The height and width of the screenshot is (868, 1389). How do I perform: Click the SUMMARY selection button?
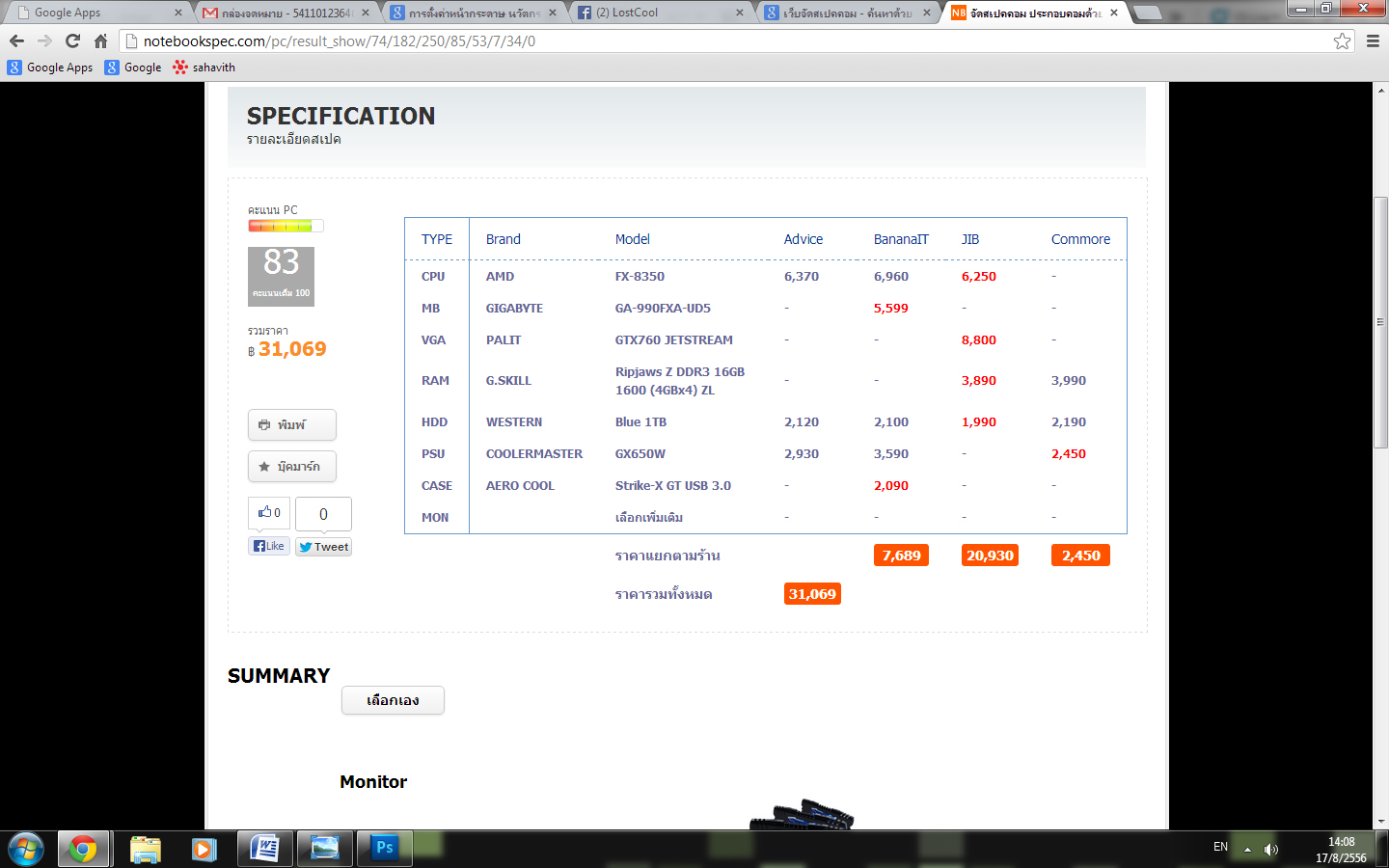(393, 700)
